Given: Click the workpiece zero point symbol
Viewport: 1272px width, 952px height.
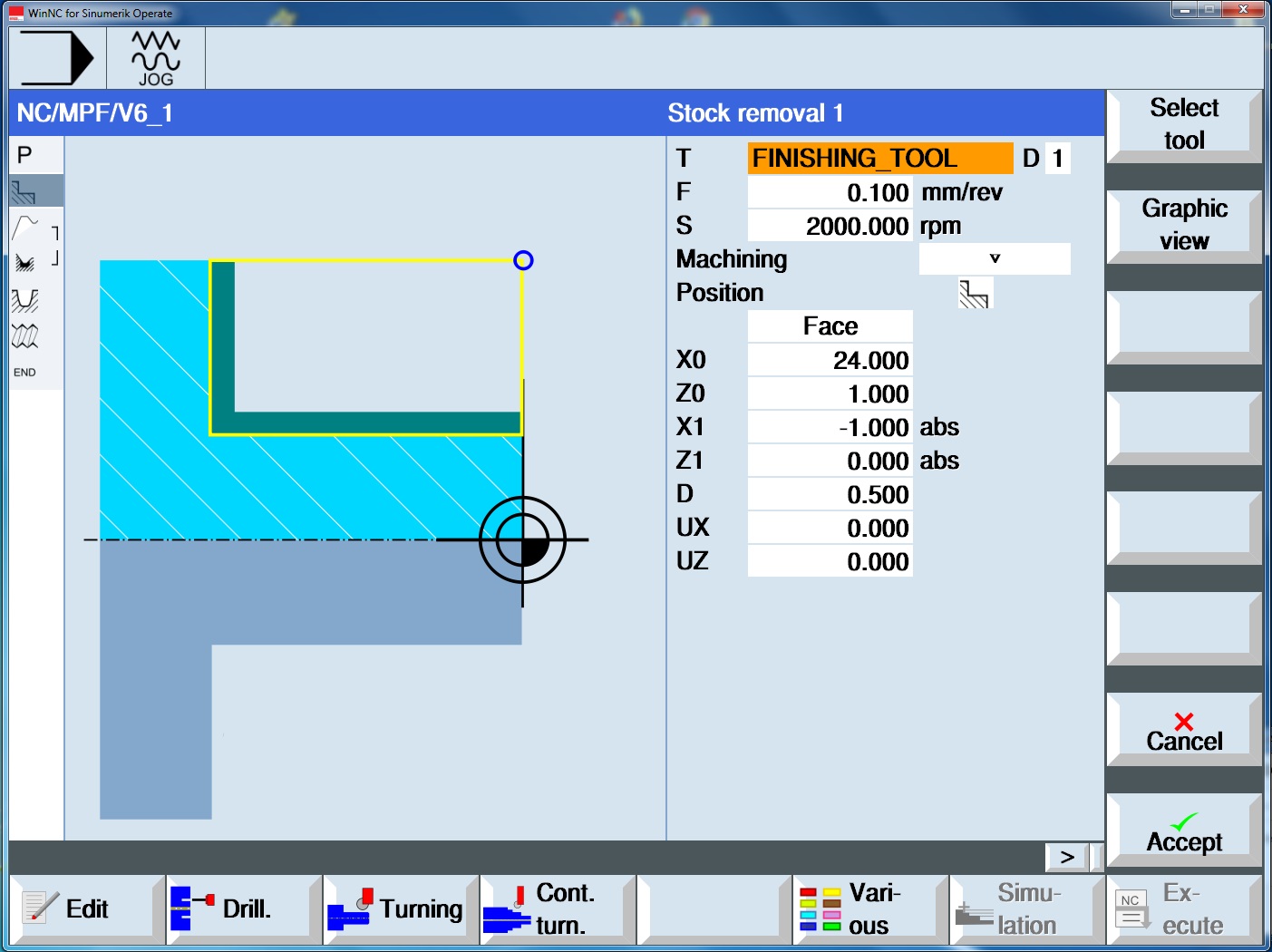Looking at the screenshot, I should coord(523,539).
